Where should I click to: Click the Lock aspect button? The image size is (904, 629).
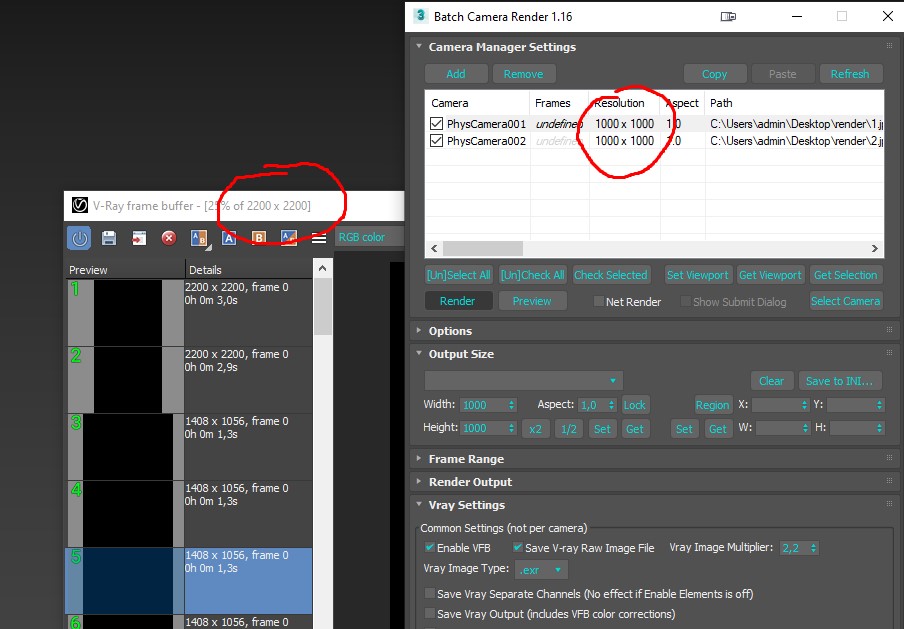point(635,405)
